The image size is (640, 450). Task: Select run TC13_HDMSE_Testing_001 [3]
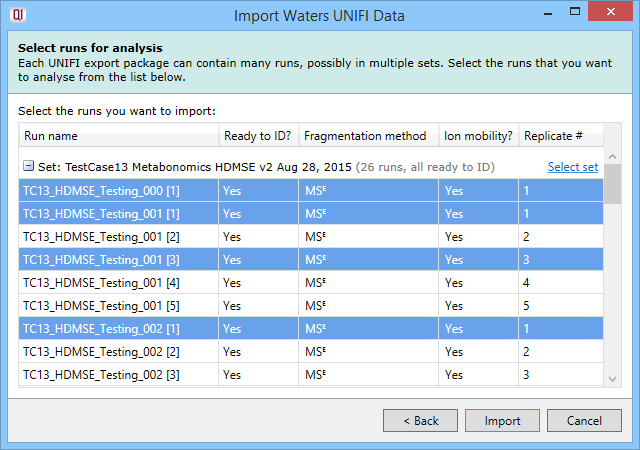tap(311, 259)
